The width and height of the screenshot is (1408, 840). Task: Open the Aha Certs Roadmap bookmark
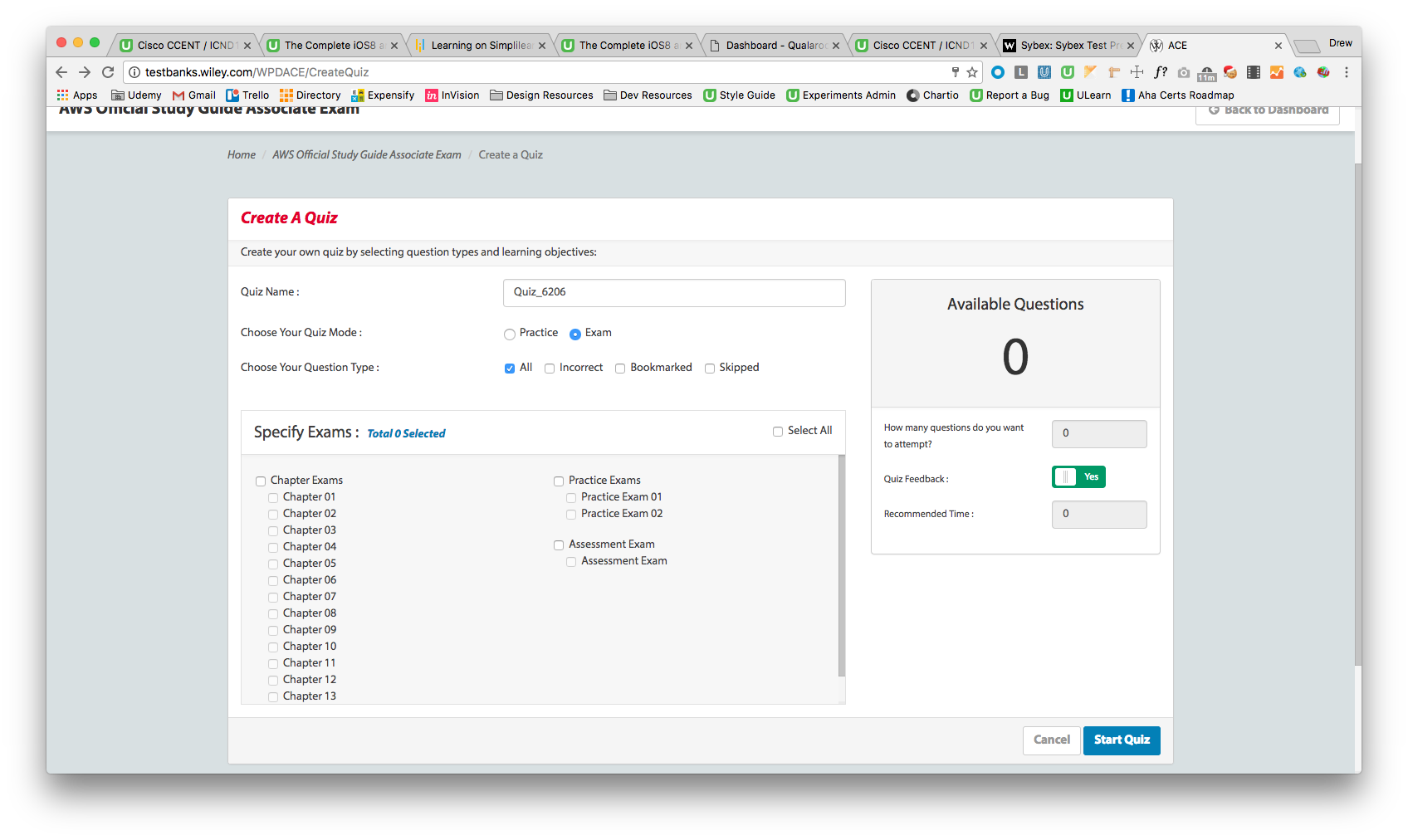click(1178, 95)
